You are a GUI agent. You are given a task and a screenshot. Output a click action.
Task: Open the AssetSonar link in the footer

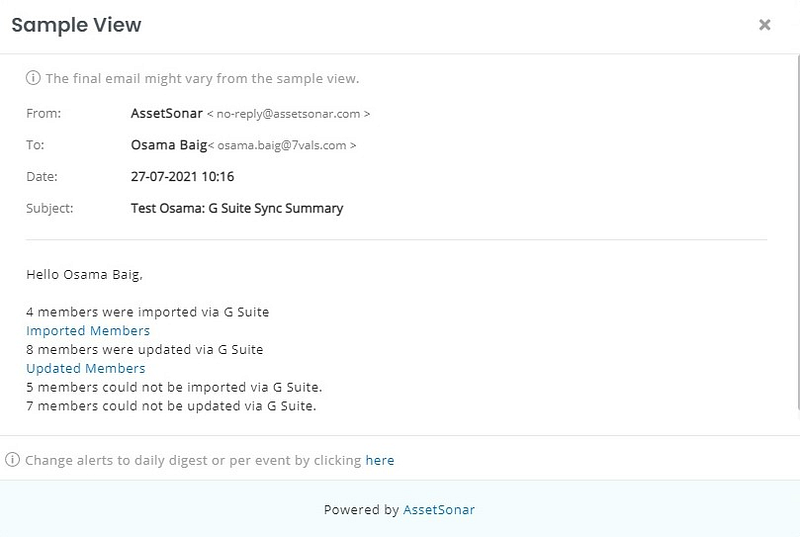[439, 510]
